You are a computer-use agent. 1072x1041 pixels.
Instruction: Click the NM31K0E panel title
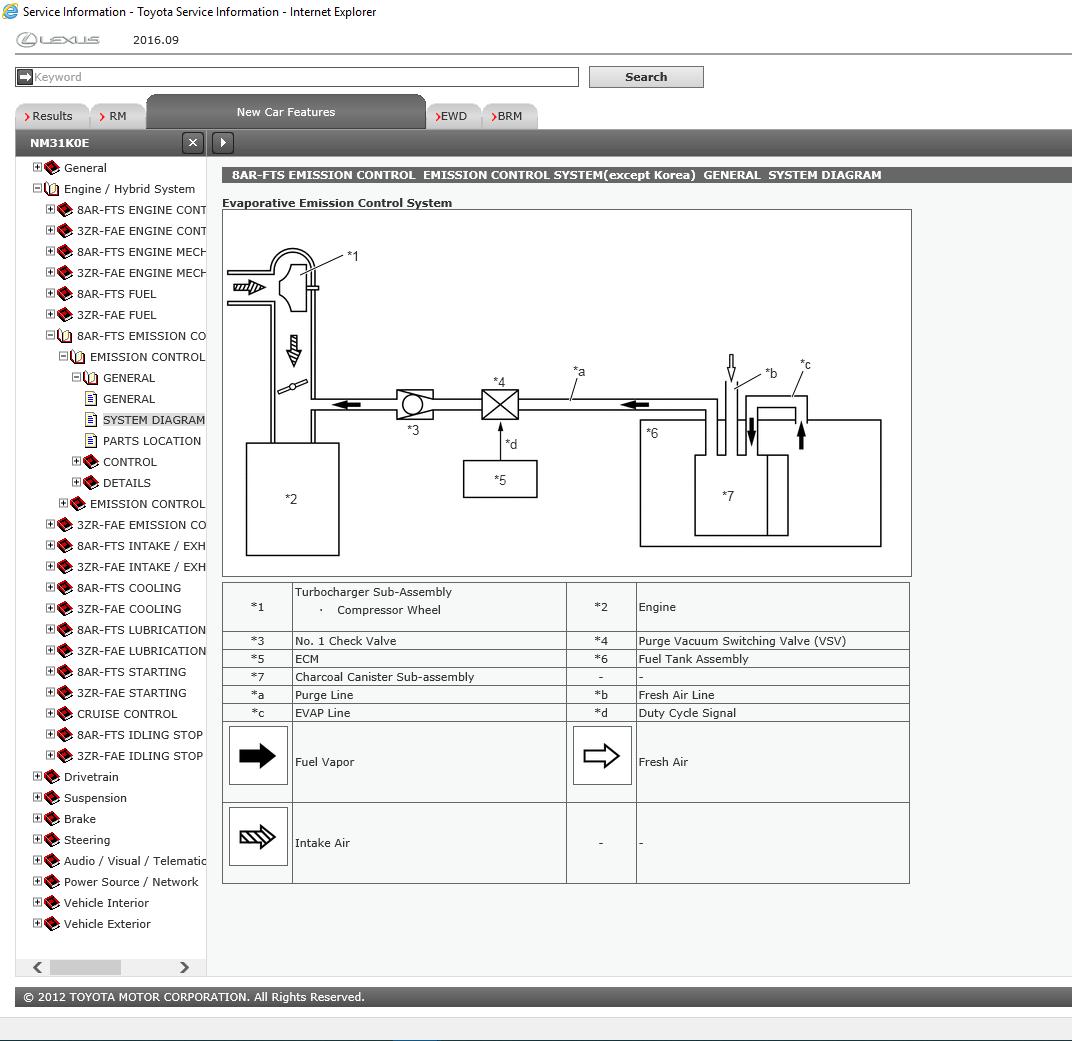coord(59,143)
